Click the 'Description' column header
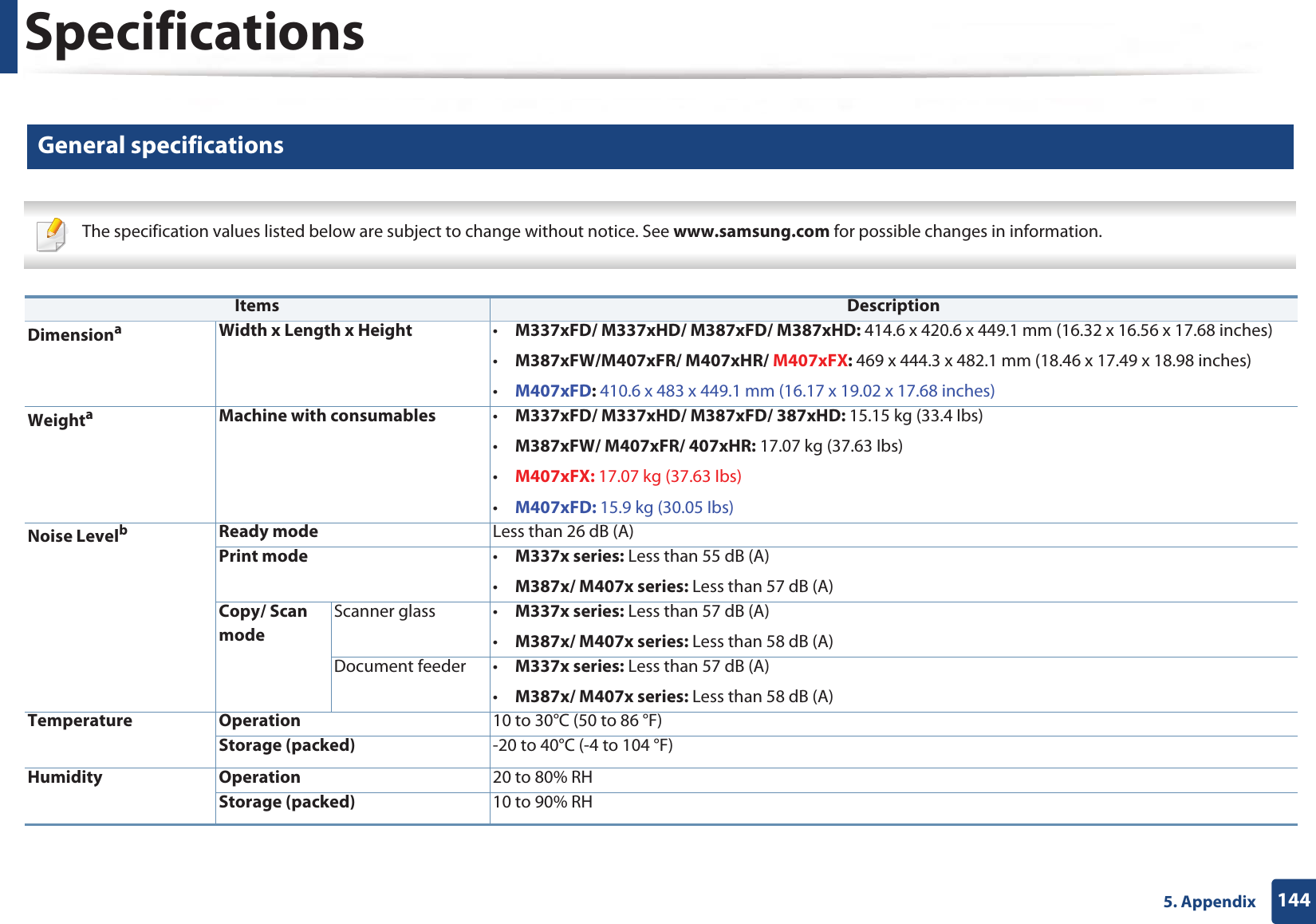This screenshot has height=924, width=1316. click(x=892, y=306)
